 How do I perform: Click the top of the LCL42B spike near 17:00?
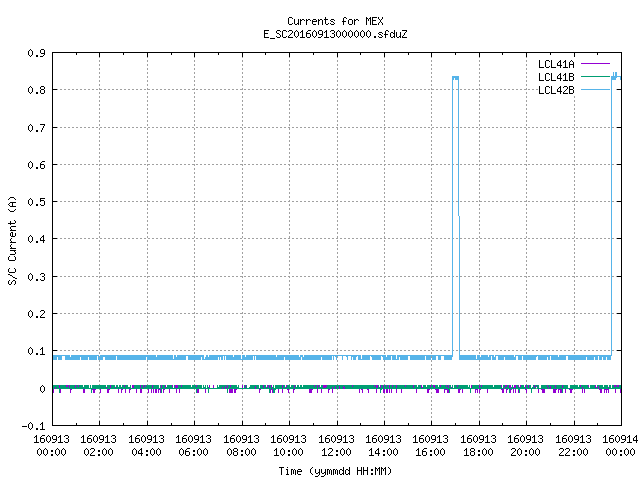tap(456, 78)
